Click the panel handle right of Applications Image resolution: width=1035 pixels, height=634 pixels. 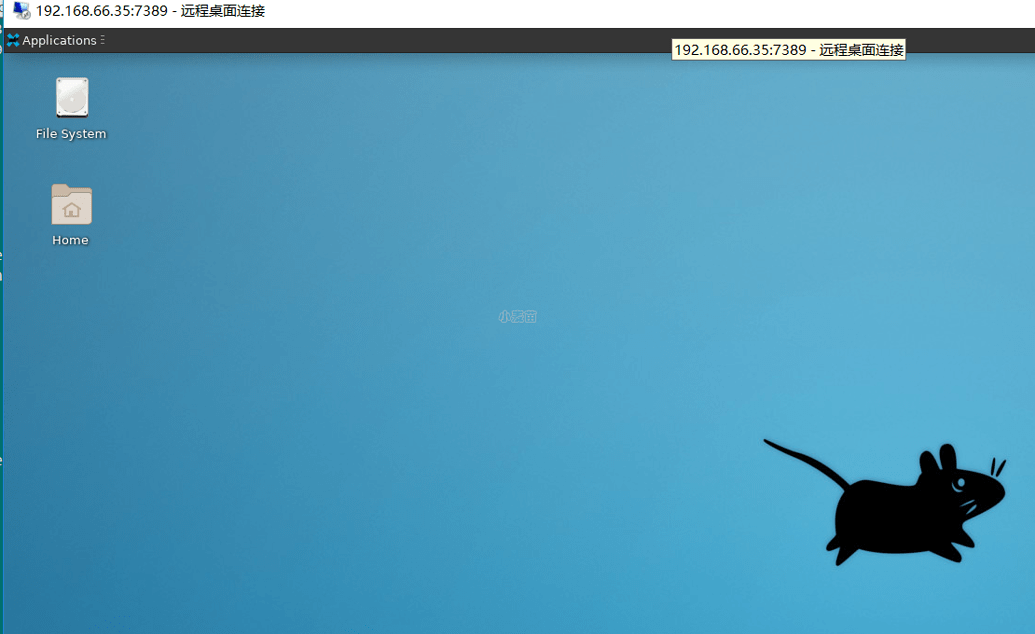(x=102, y=41)
